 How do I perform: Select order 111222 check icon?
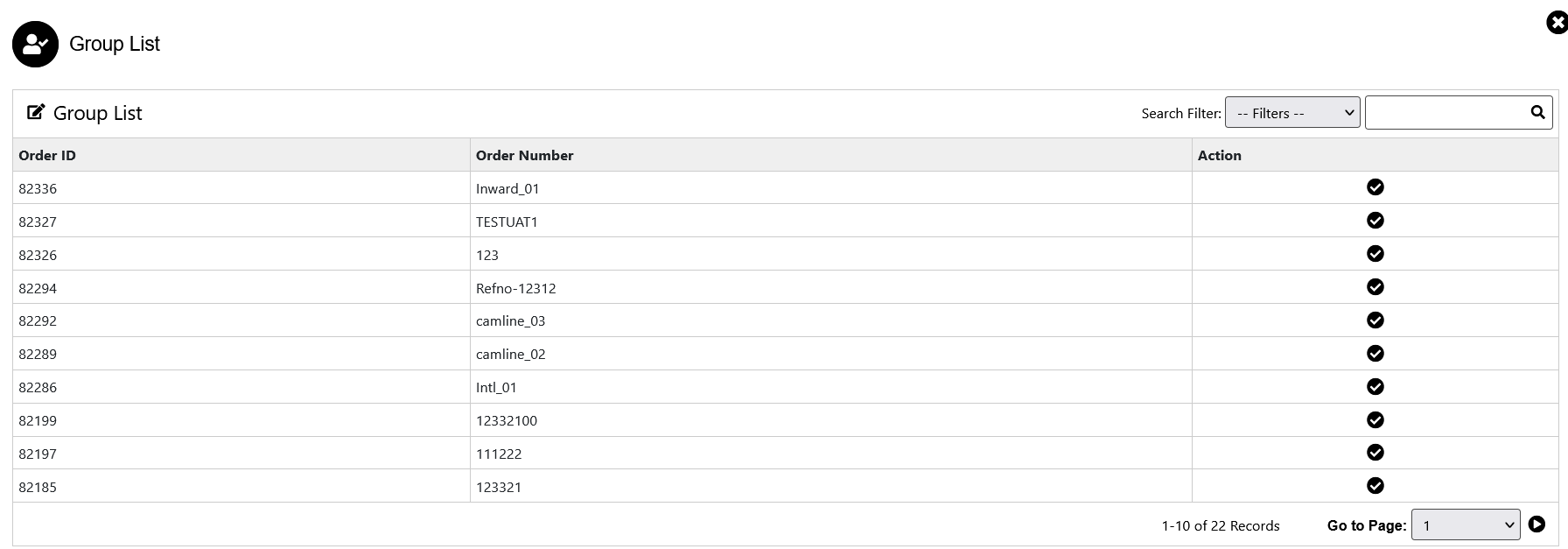1375,453
